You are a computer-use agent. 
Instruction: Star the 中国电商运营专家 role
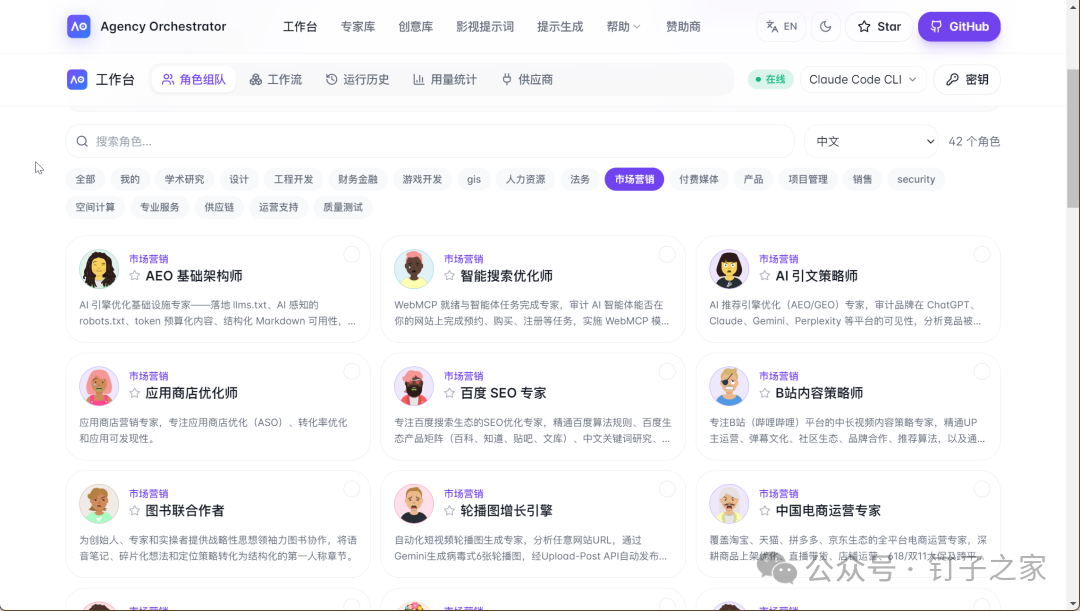[765, 510]
